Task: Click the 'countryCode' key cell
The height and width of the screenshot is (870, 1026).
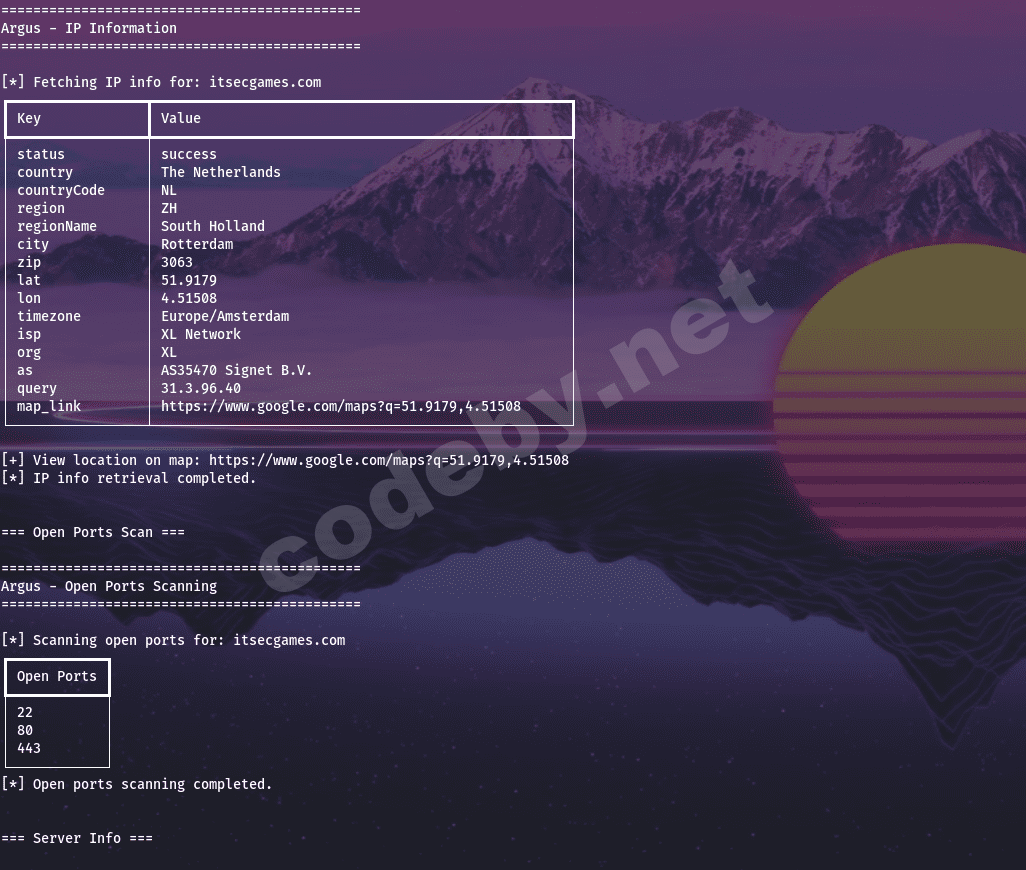Action: coord(61,190)
